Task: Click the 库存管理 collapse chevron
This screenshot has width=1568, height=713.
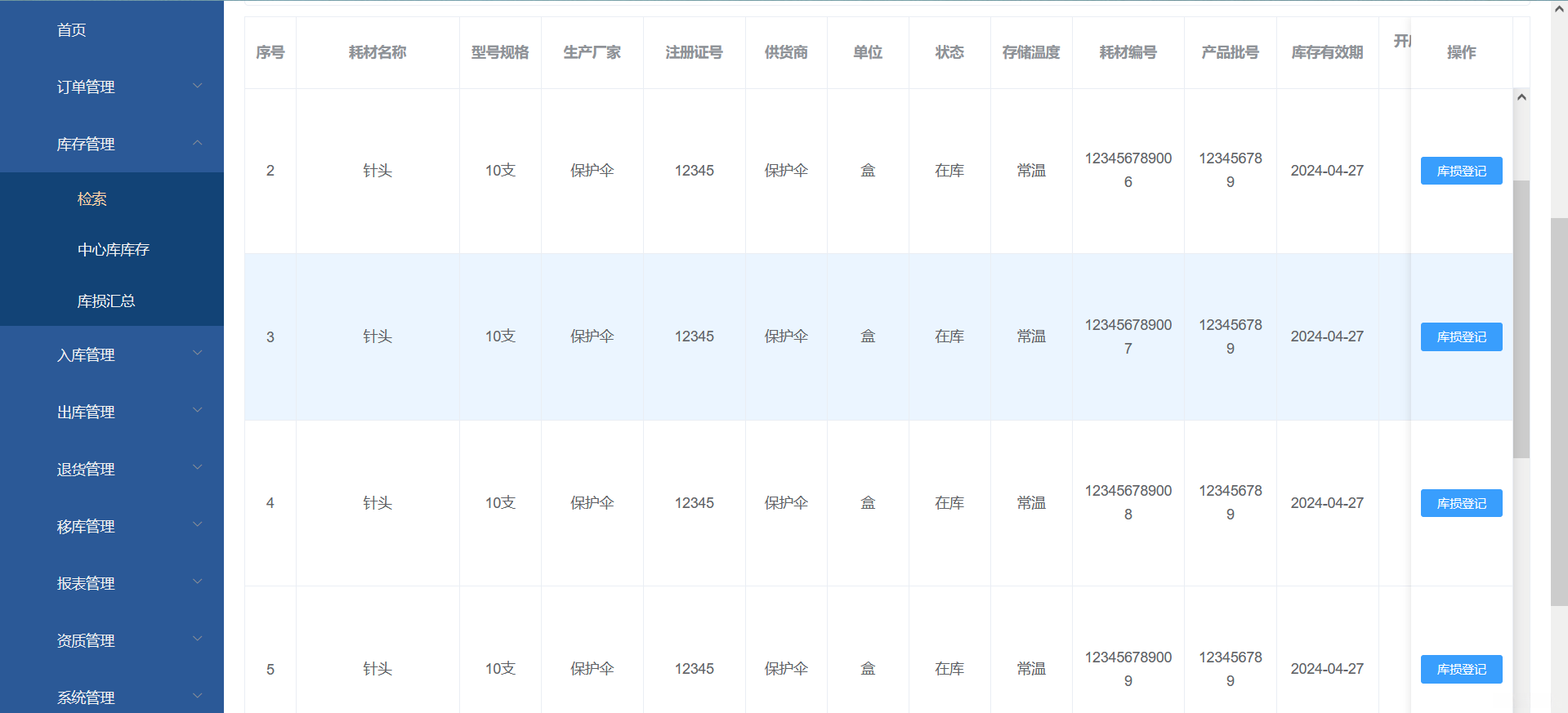Action: [197, 142]
